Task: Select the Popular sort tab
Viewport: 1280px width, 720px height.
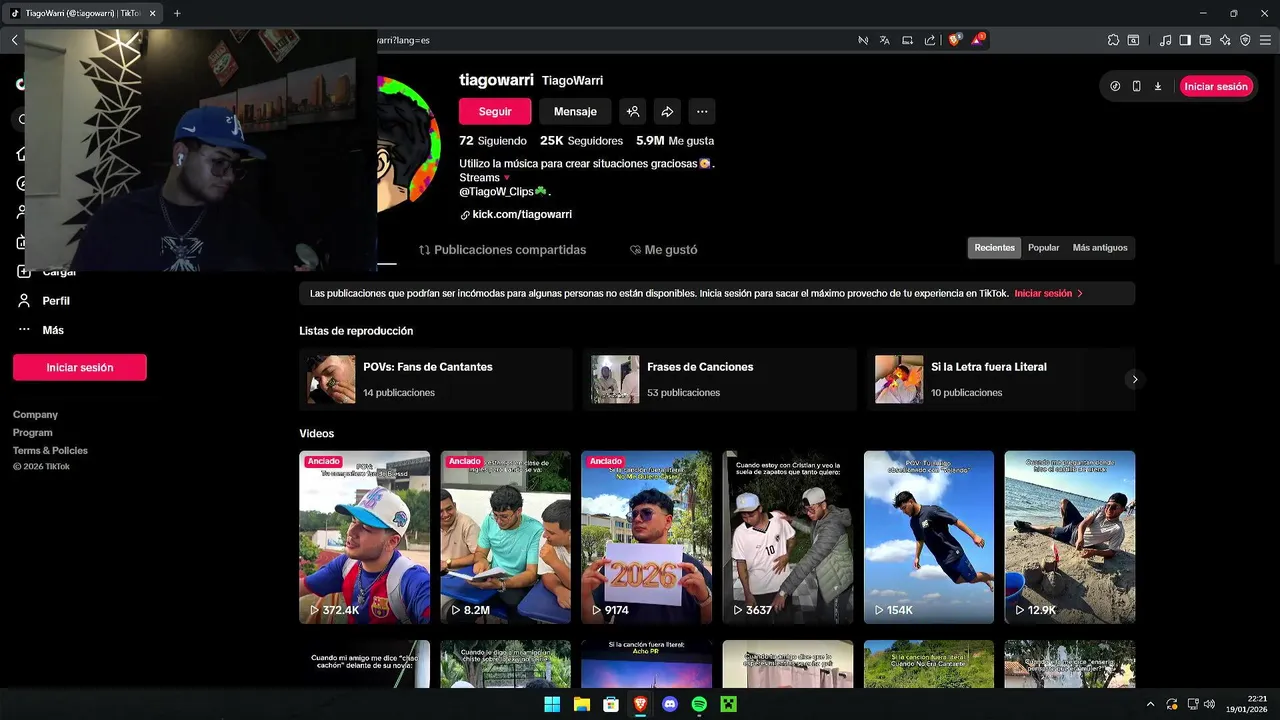Action: 1043,248
